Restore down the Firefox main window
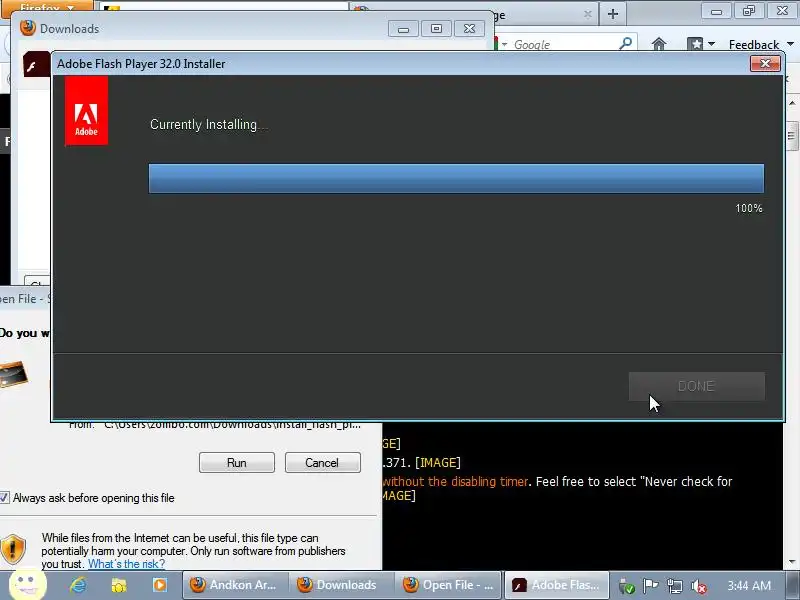 coord(748,11)
